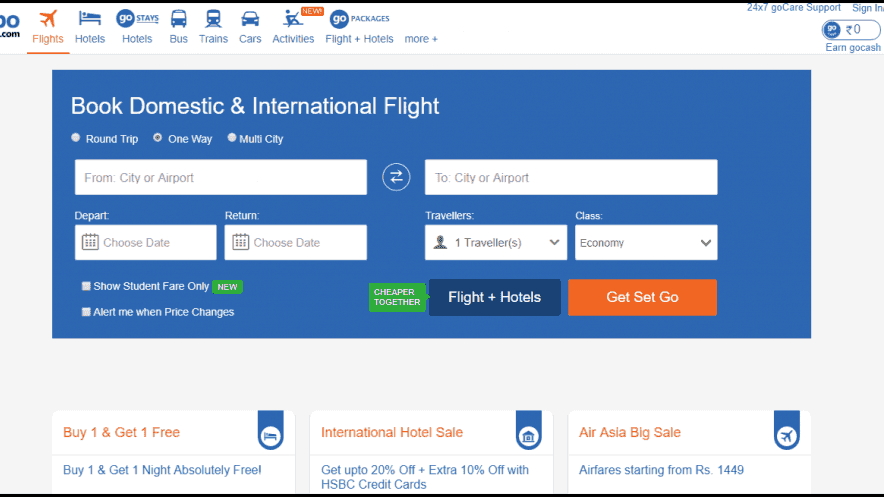Open the 1 Traveller(s) dropdown

496,242
